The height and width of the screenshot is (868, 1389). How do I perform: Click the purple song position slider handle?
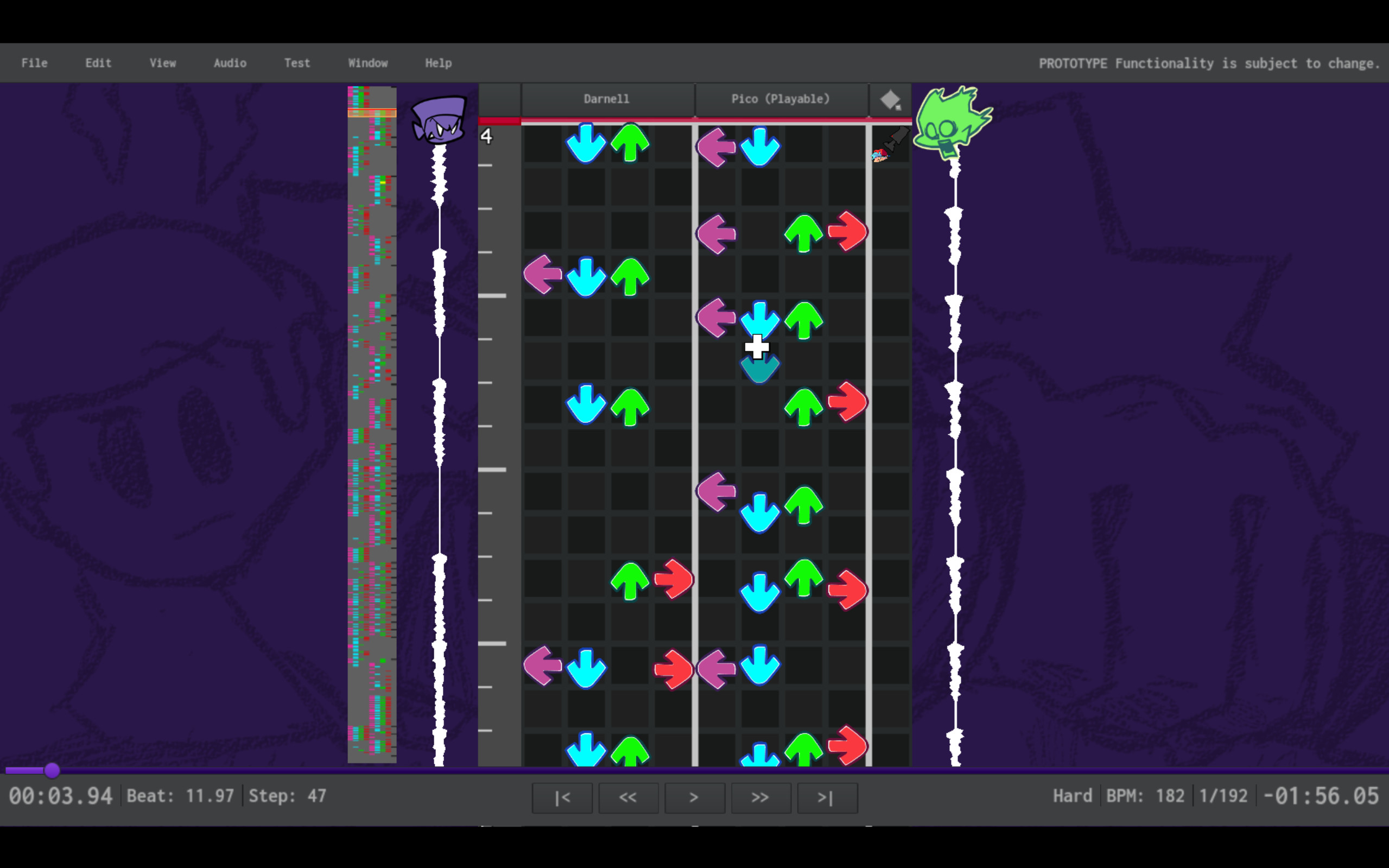tap(52, 770)
